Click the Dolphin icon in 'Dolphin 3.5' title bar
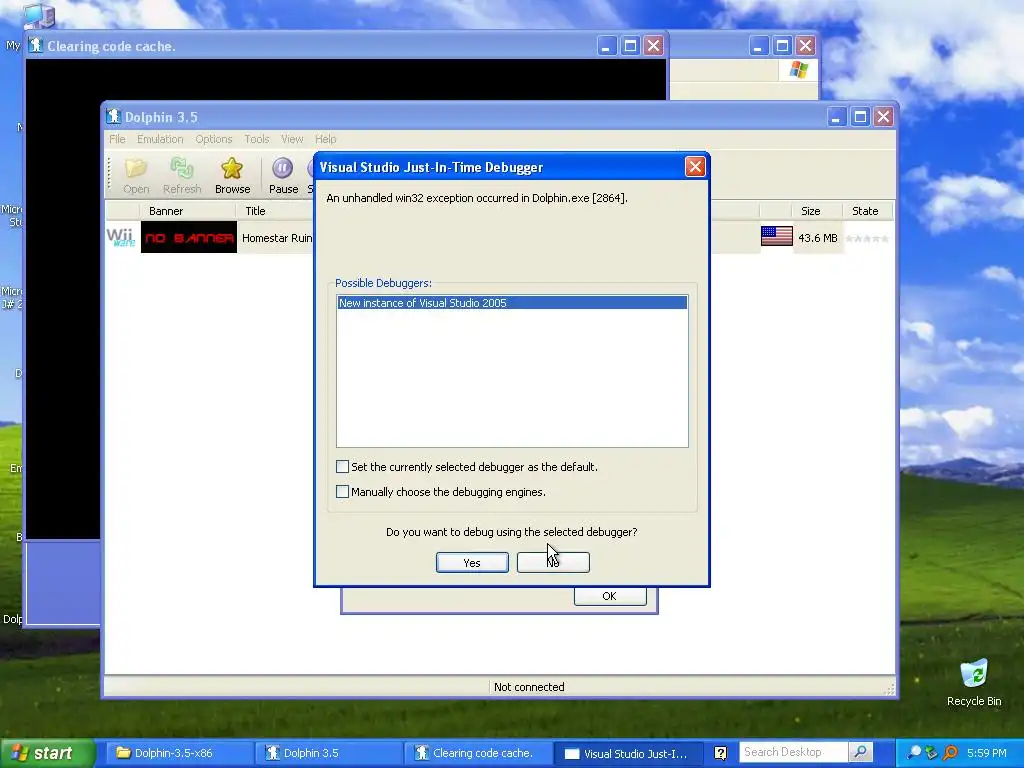 [114, 116]
